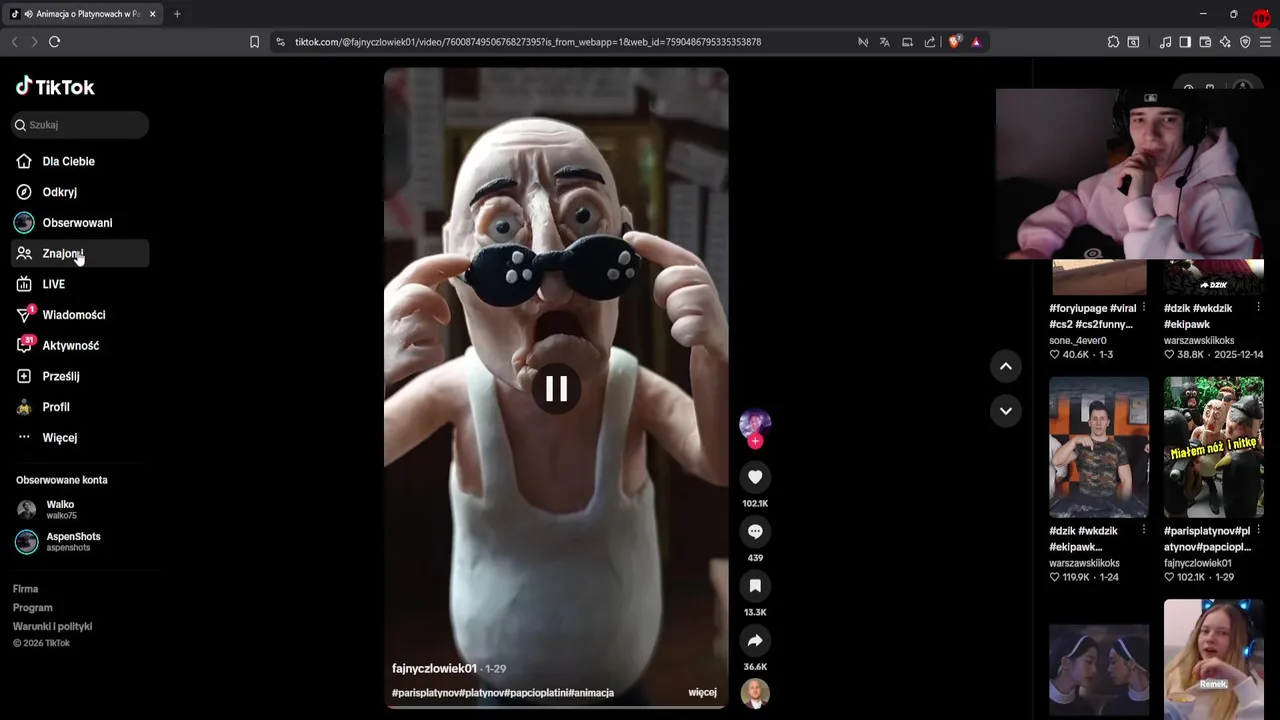The image size is (1280, 720).
Task: Click the browser forward arrow
Action: point(34,42)
